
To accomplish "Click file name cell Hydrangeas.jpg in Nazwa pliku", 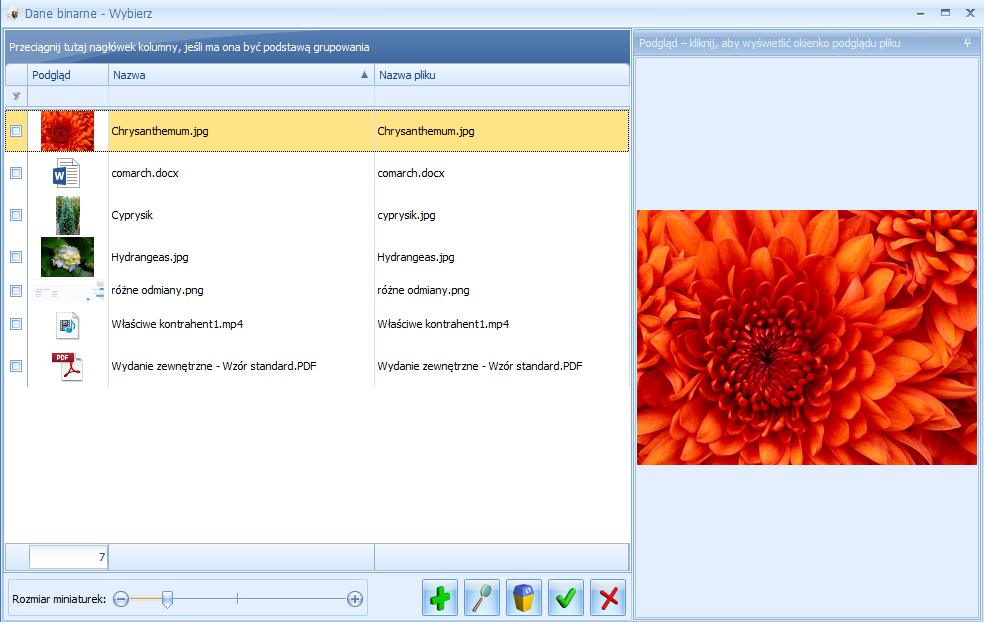I will 501,257.
